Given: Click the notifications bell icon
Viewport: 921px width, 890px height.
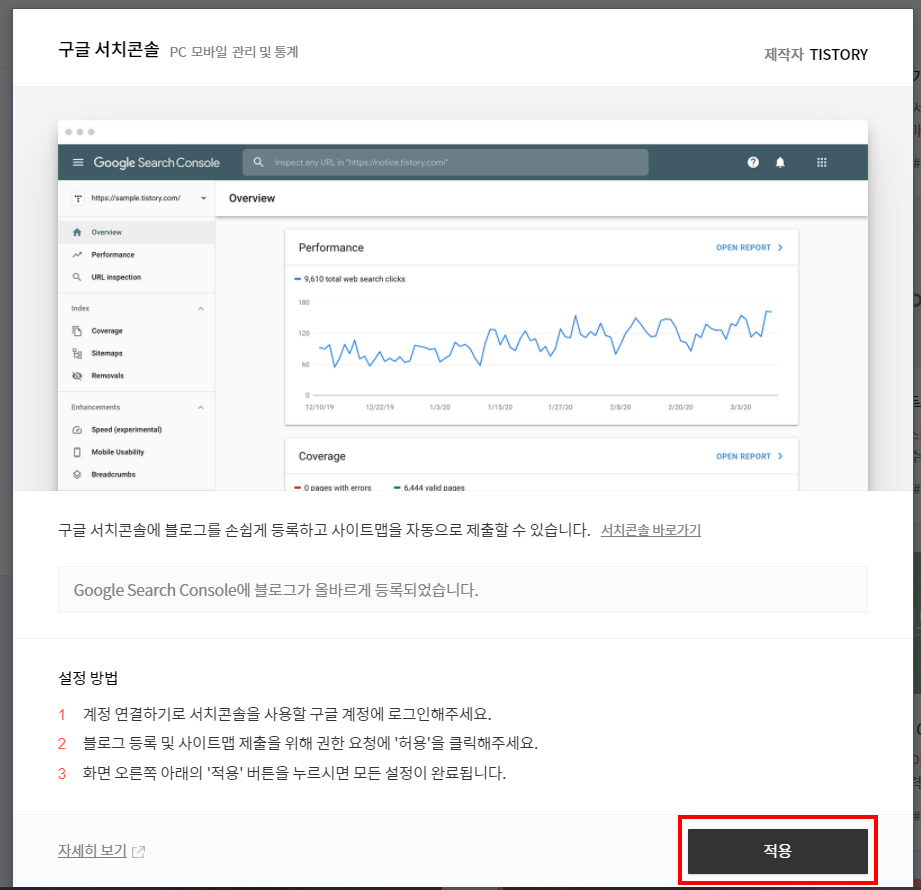Looking at the screenshot, I should (780, 162).
